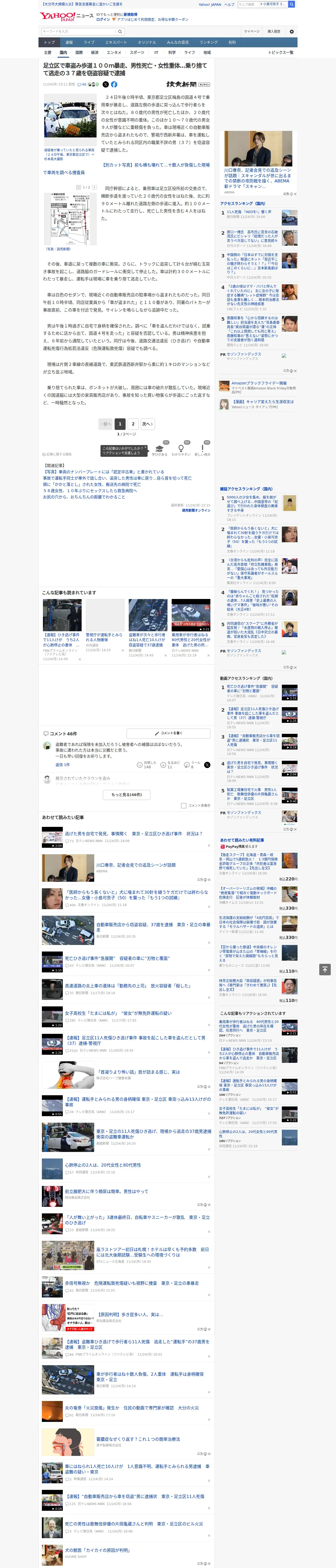Click the 次へ next page button

tap(147, 424)
